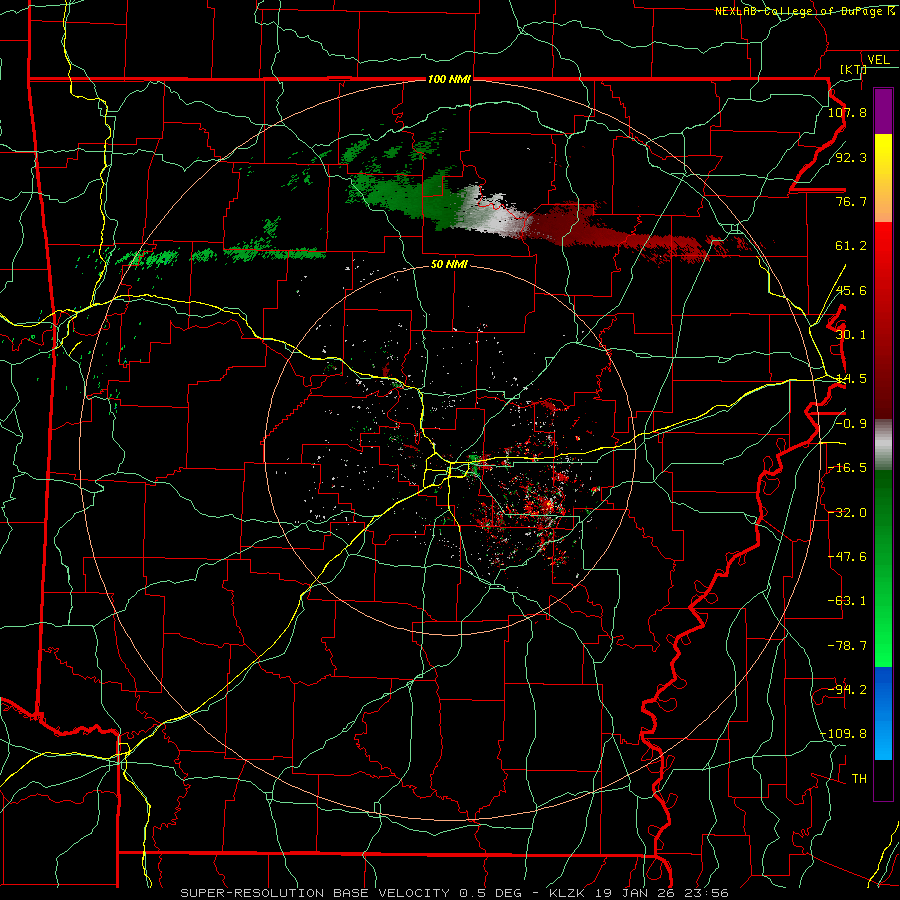Screen dimensions: 900x900
Task: Select the 45.6 velocity scale label
Action: [851, 290]
